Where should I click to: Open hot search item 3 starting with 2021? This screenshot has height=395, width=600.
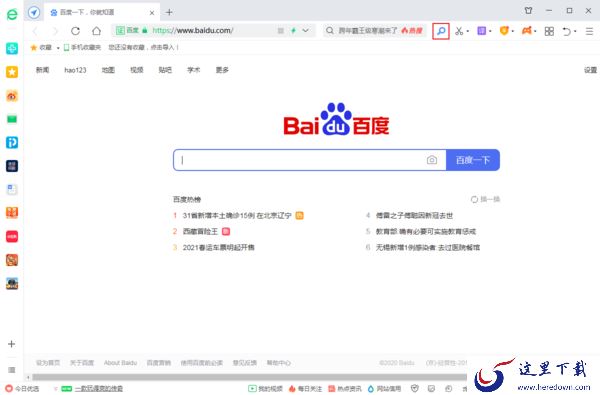click(218, 247)
